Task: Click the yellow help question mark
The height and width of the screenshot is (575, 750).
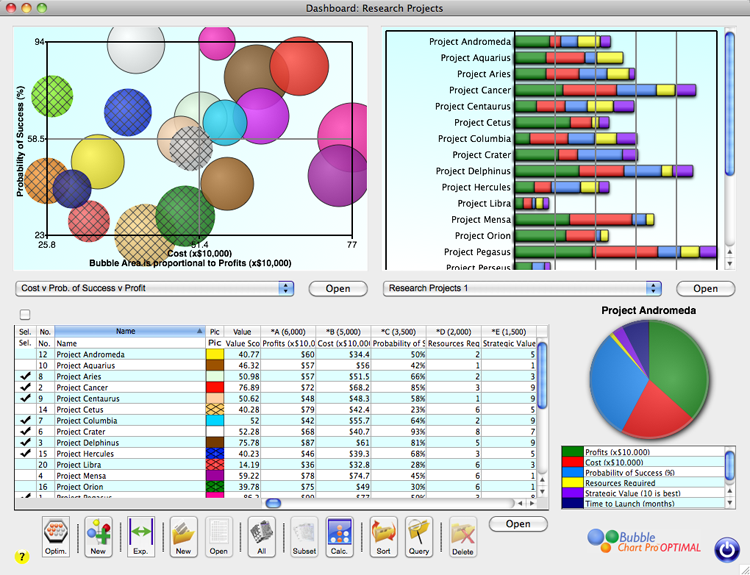Action: pos(21,556)
